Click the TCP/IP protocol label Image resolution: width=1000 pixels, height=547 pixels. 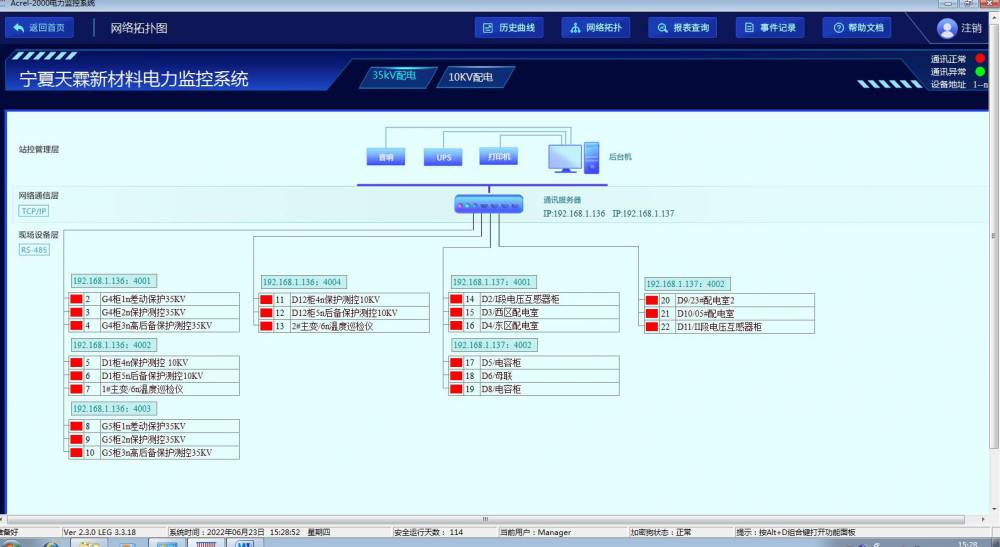[33, 211]
